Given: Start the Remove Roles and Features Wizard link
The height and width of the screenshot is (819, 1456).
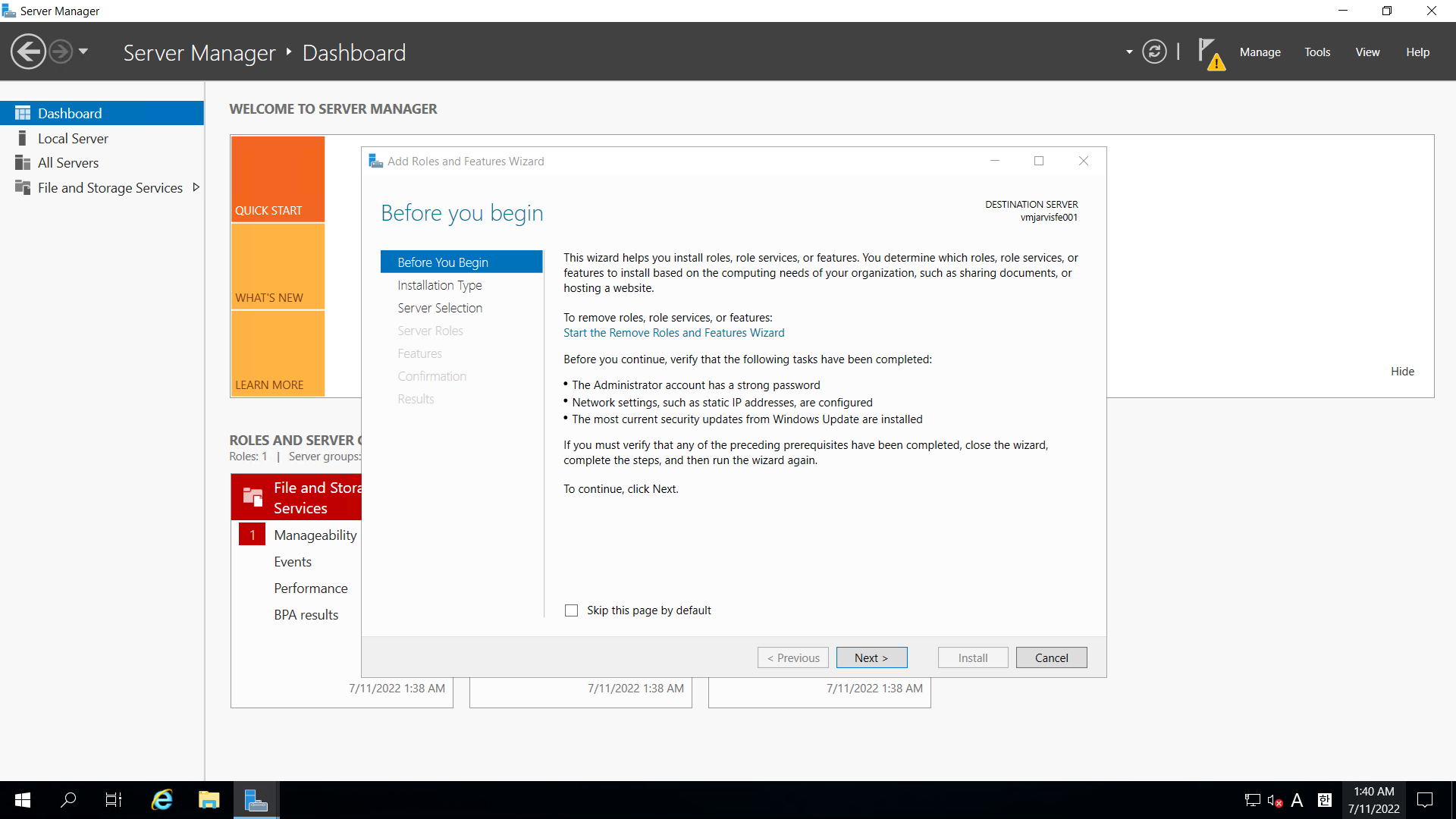Looking at the screenshot, I should coord(673,333).
